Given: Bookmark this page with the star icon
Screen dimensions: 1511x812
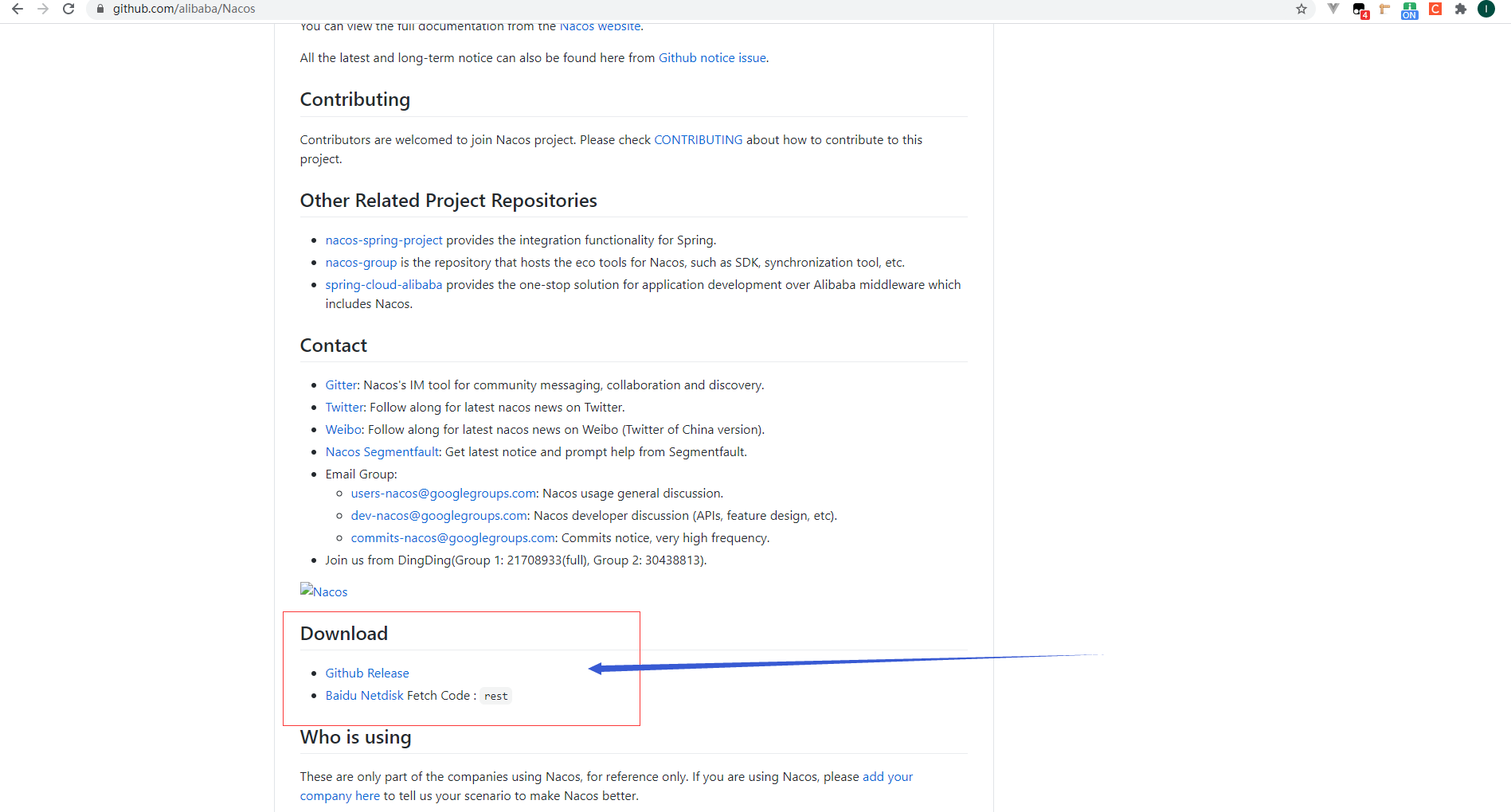Looking at the screenshot, I should pyautogui.click(x=1302, y=9).
